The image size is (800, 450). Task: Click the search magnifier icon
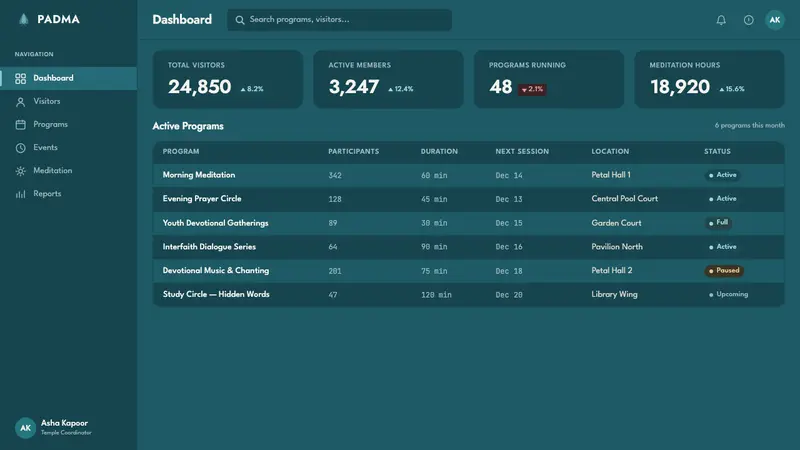240,20
